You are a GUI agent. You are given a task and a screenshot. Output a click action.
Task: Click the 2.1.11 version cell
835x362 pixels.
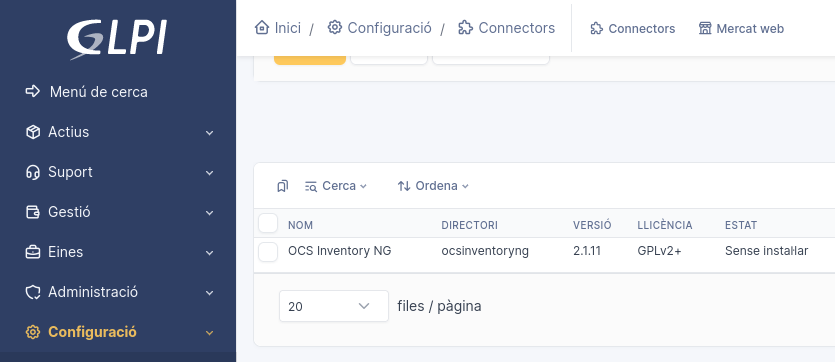[587, 251]
